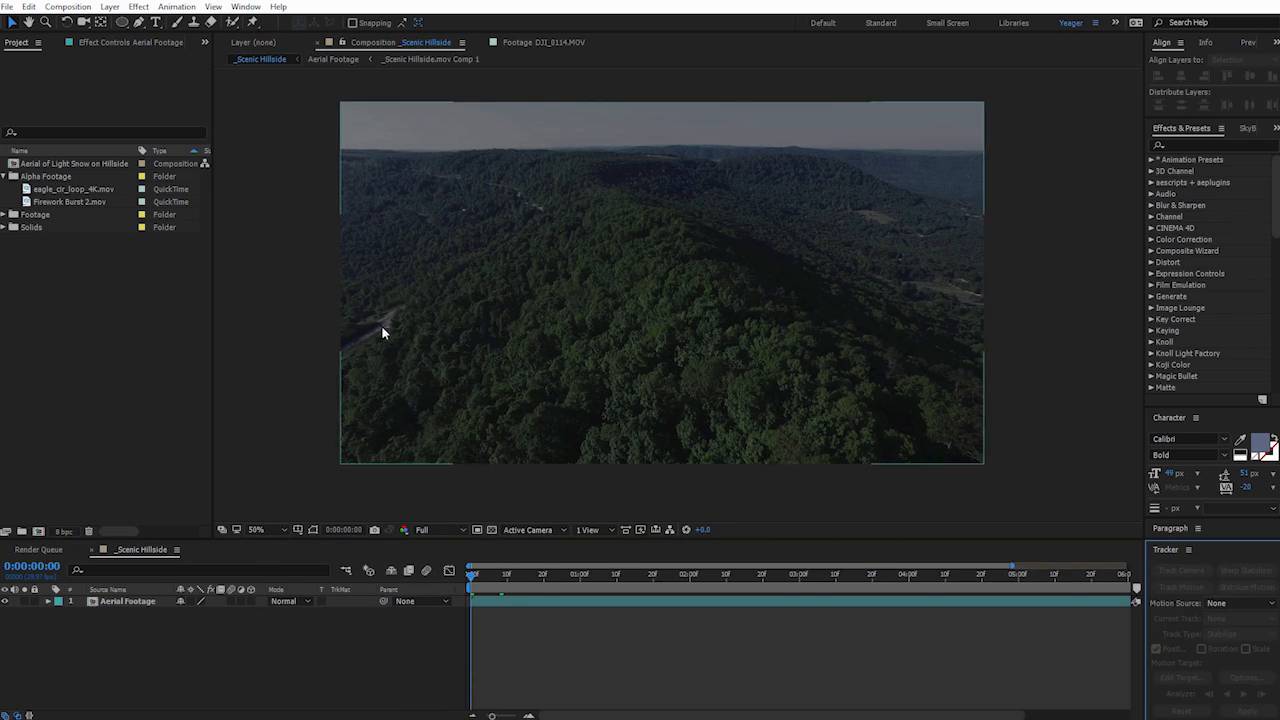Open the channel and color management icon
This screenshot has width=1280, height=720.
[404, 530]
